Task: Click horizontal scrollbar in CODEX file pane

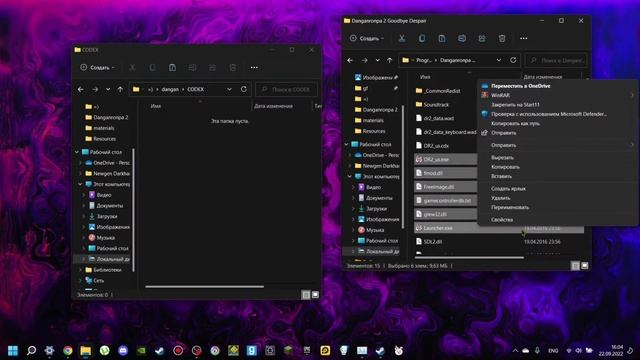Action: (x=204, y=287)
